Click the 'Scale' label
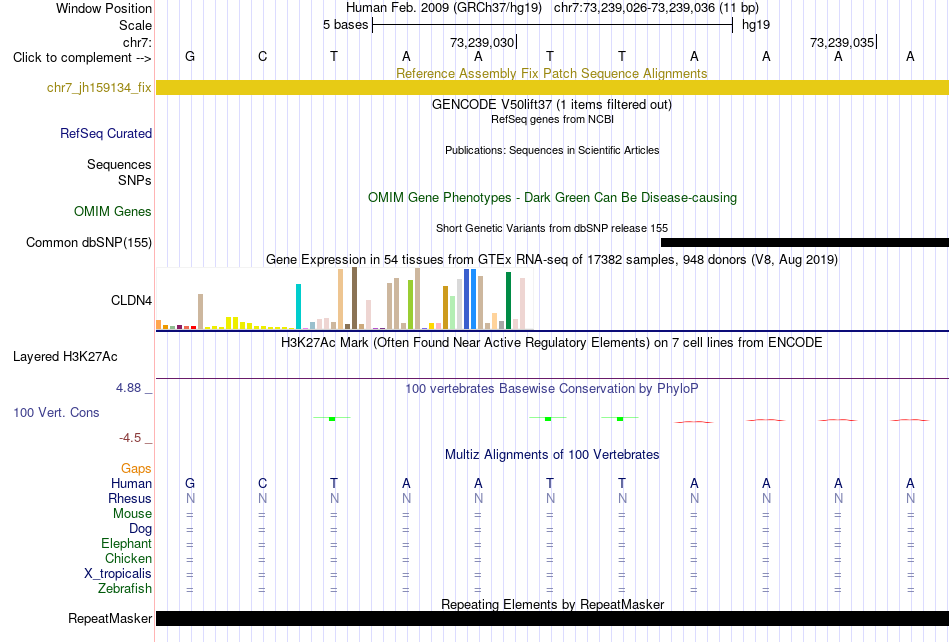 135,25
